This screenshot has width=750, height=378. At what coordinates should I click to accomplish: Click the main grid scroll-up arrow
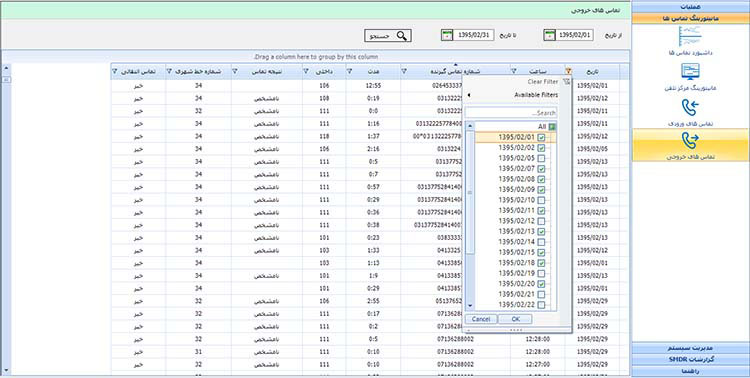pos(6,67)
